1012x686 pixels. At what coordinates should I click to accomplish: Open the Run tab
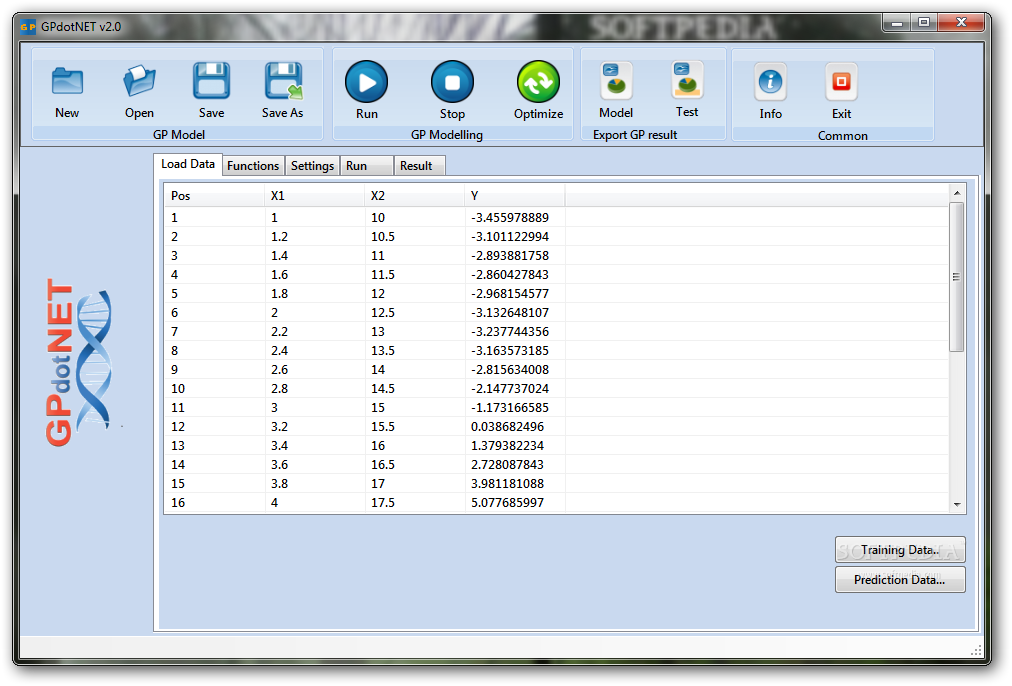(366, 166)
